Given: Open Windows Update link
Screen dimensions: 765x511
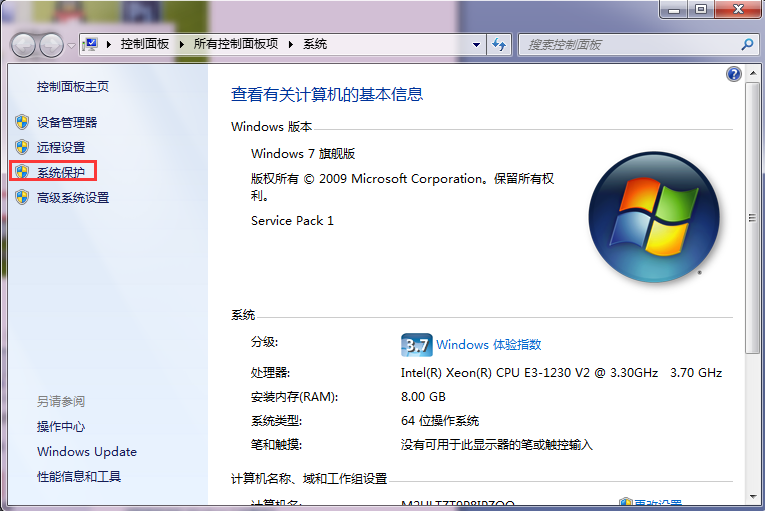Looking at the screenshot, I should coord(87,451).
